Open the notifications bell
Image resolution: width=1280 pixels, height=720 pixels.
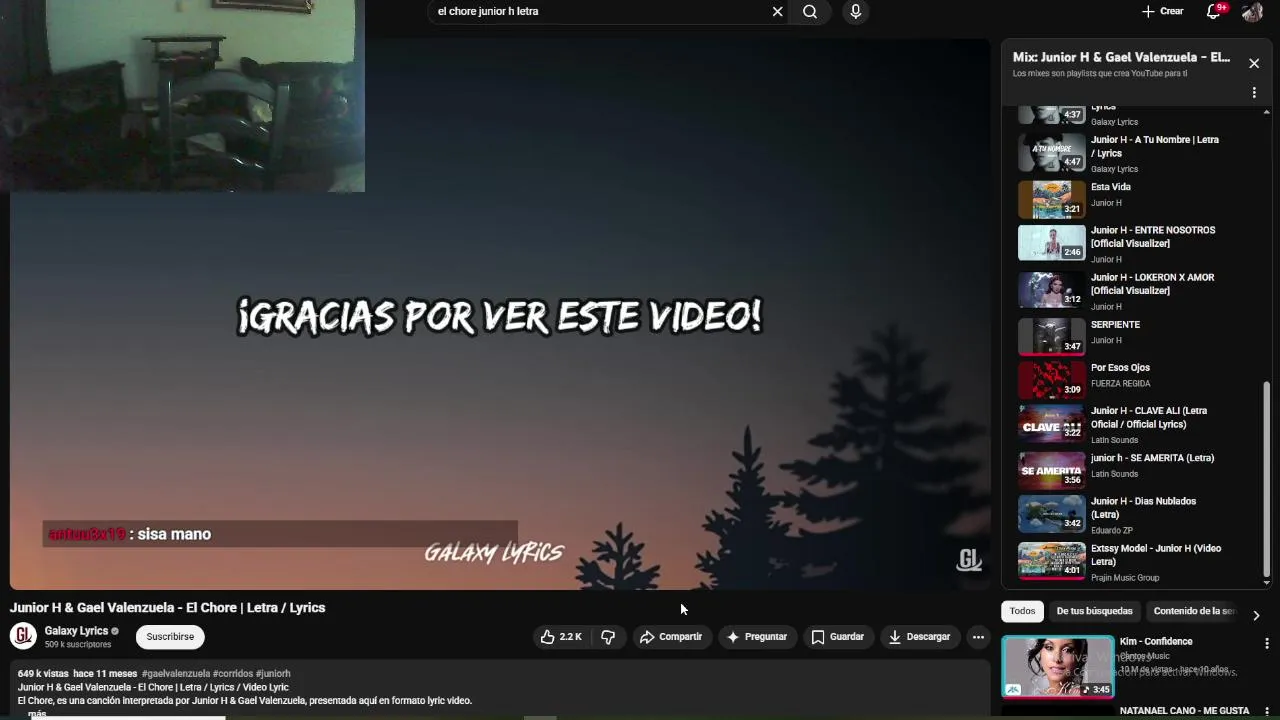coord(1213,11)
